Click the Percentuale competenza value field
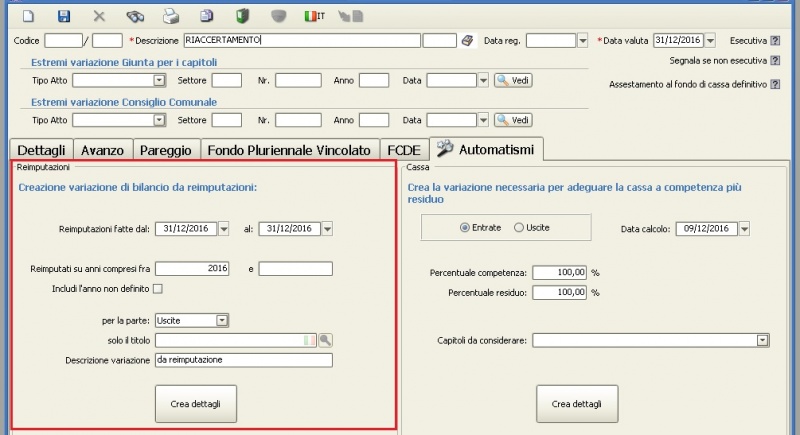The image size is (800, 435). point(559,273)
